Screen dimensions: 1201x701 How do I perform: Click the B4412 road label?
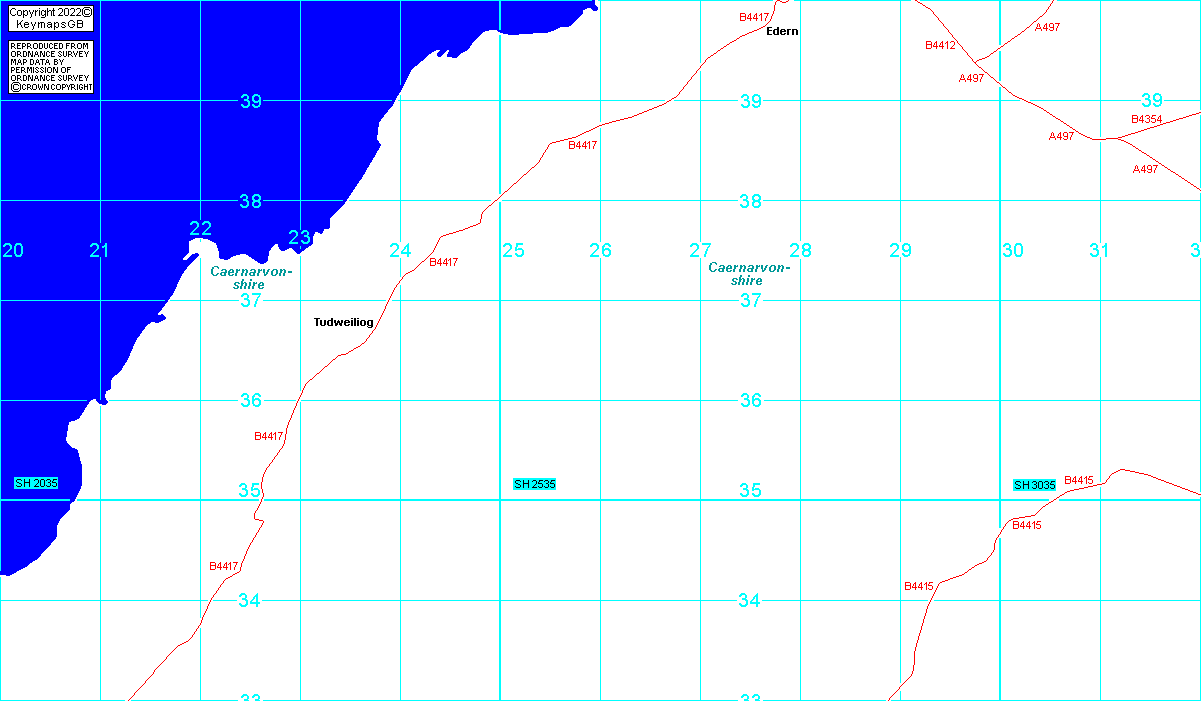pos(940,46)
